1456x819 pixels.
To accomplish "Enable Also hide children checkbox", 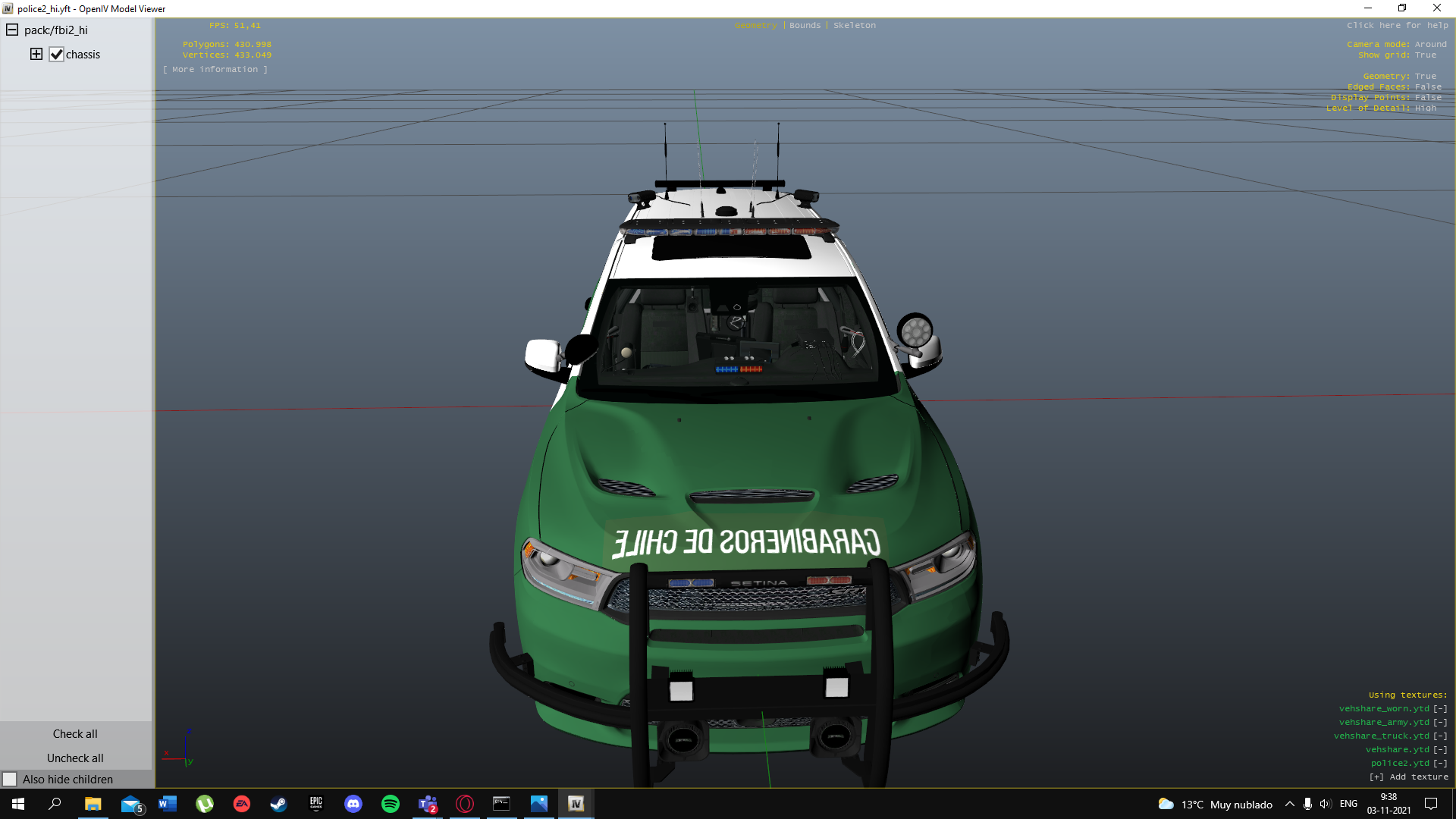I will coord(10,780).
